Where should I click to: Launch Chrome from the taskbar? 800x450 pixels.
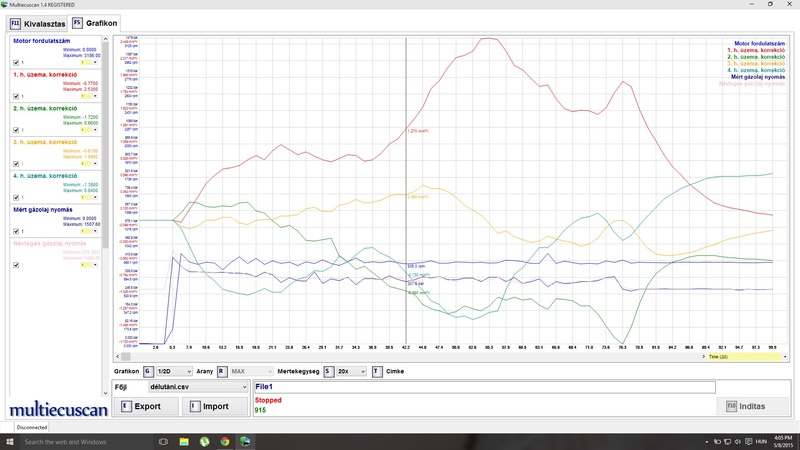[x=224, y=441]
